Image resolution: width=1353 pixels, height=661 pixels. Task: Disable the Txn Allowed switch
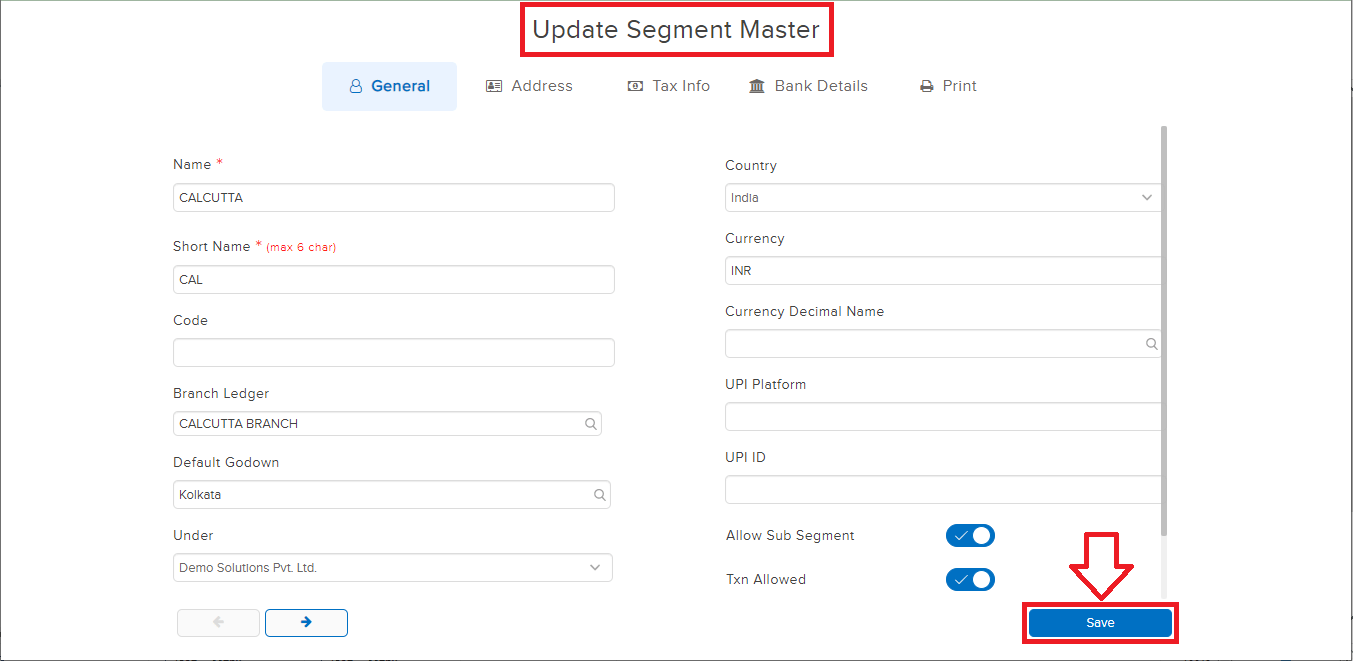click(x=970, y=580)
